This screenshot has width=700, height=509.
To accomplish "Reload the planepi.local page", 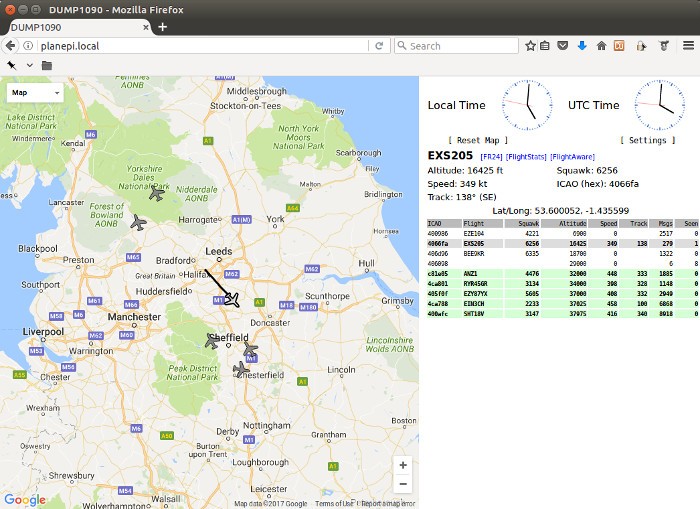I will click(x=379, y=46).
